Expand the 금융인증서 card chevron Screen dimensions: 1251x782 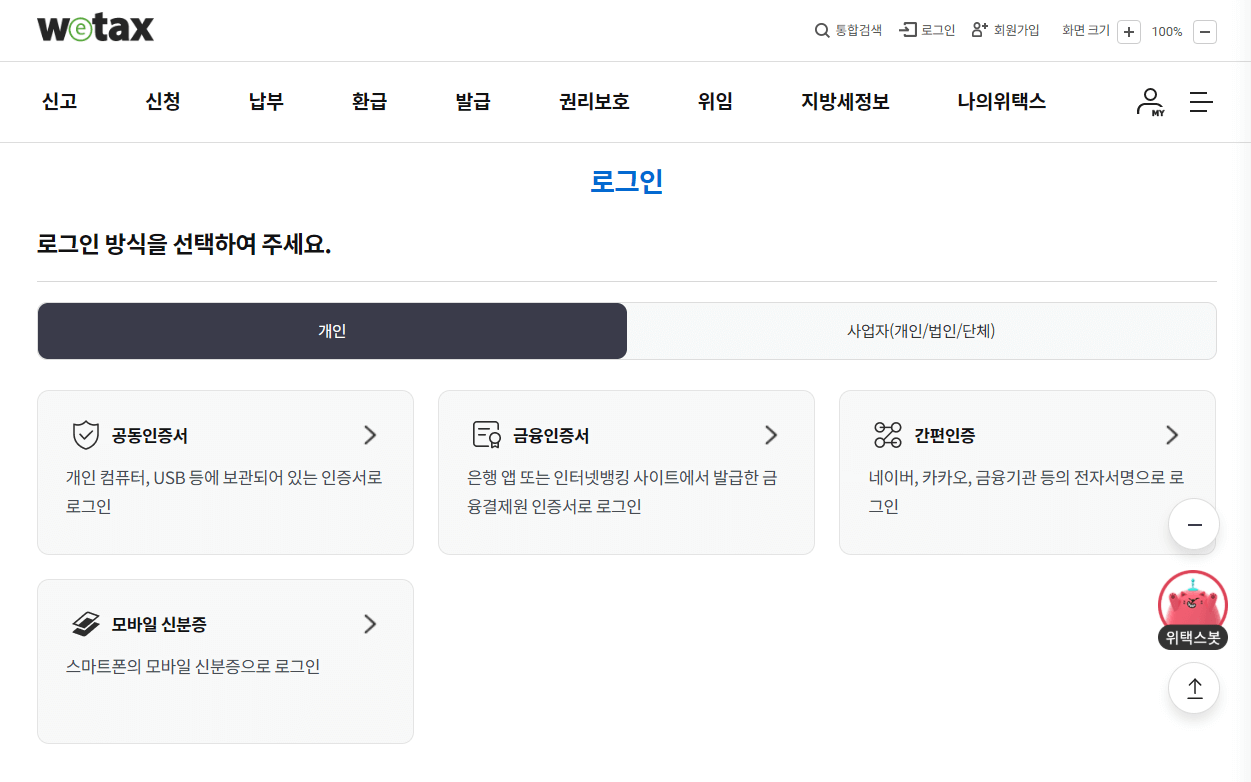(x=770, y=435)
